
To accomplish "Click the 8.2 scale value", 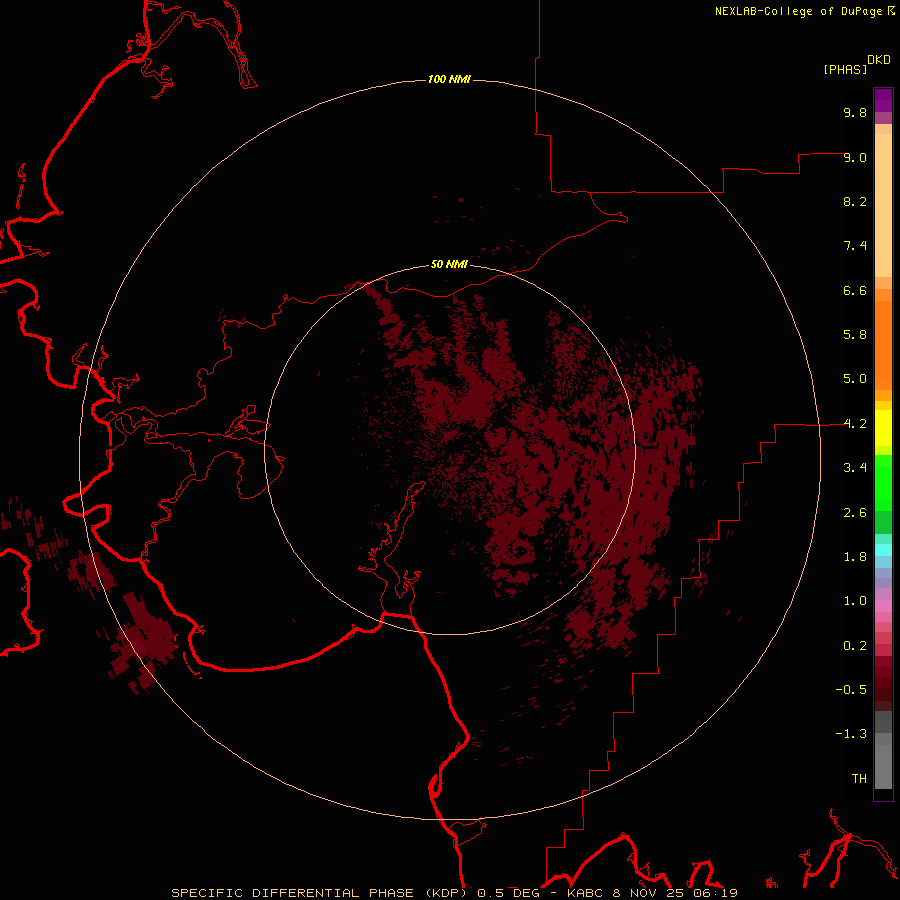I will (x=855, y=201).
